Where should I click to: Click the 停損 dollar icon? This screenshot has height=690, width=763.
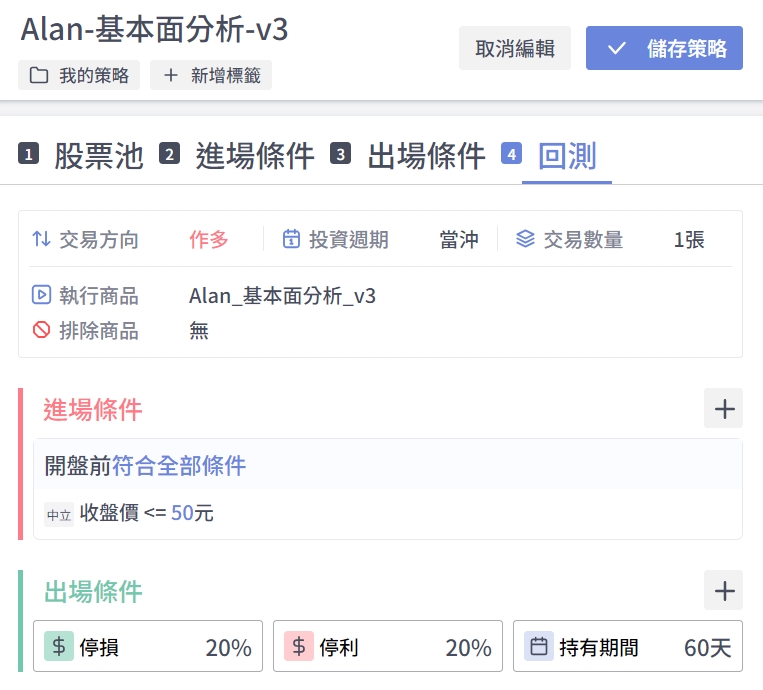tap(59, 646)
